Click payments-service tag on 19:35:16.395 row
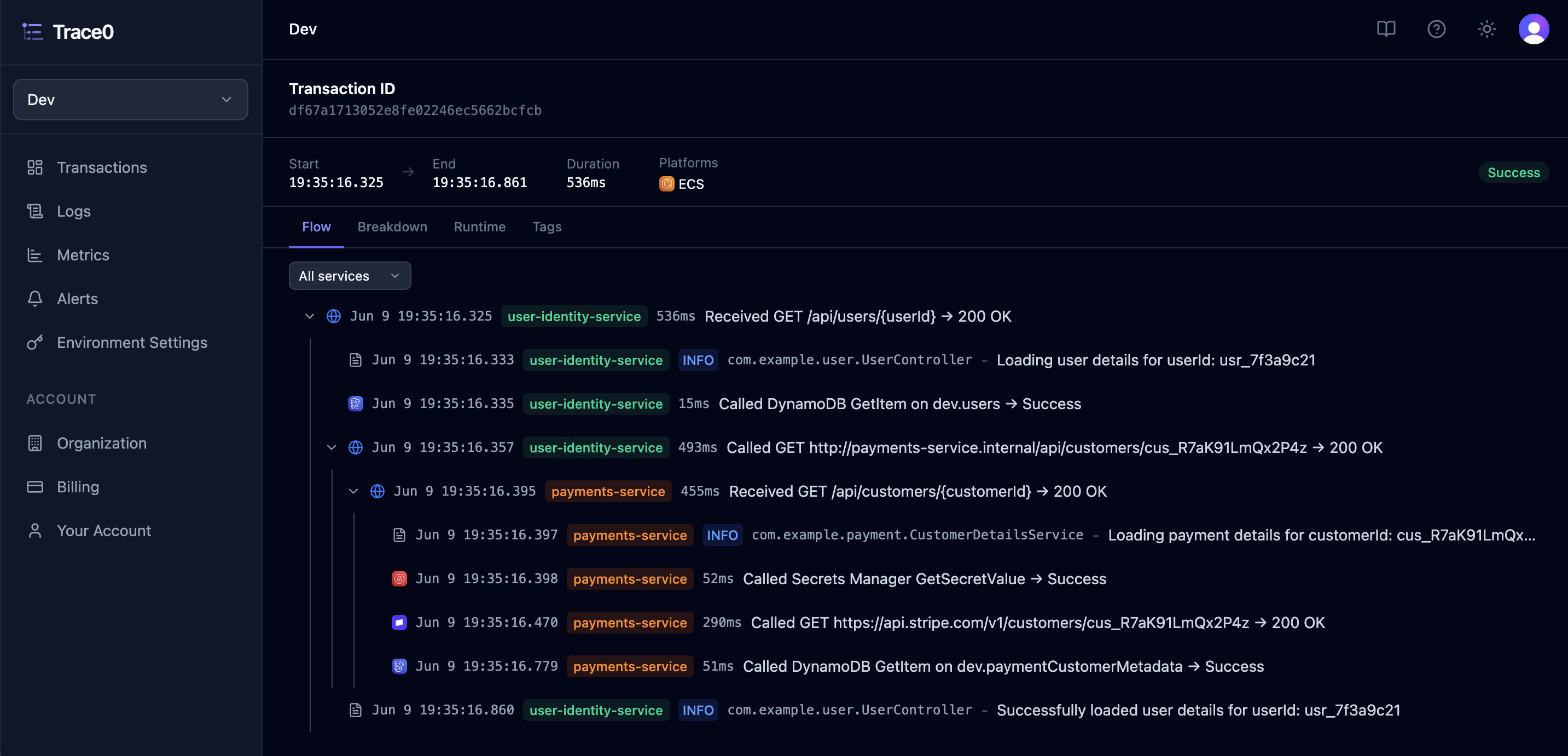This screenshot has width=1568, height=756. click(x=608, y=492)
